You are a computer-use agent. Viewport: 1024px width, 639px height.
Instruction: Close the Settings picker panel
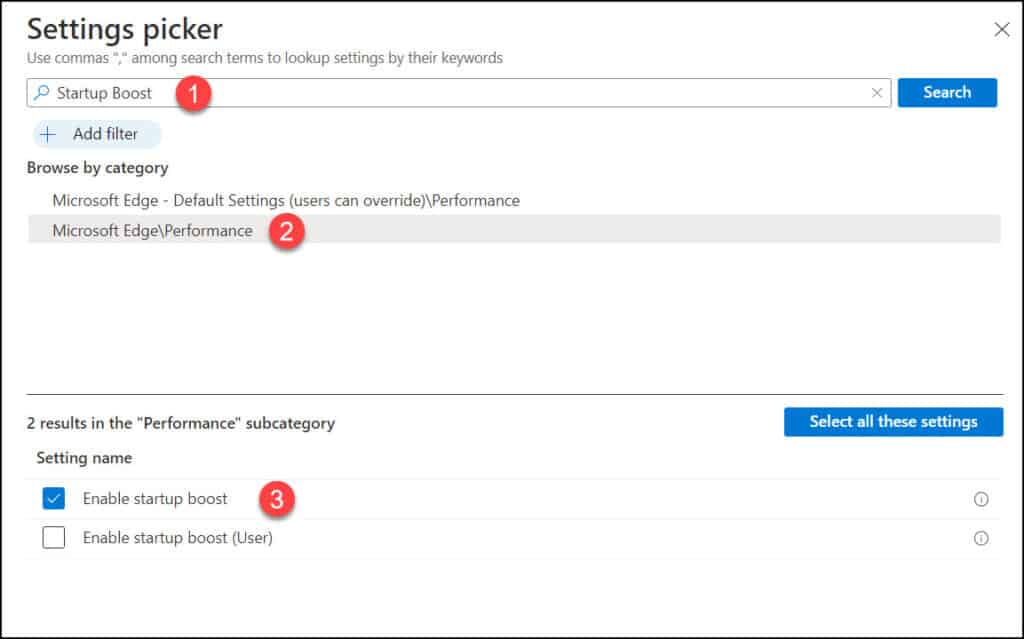(x=1002, y=29)
